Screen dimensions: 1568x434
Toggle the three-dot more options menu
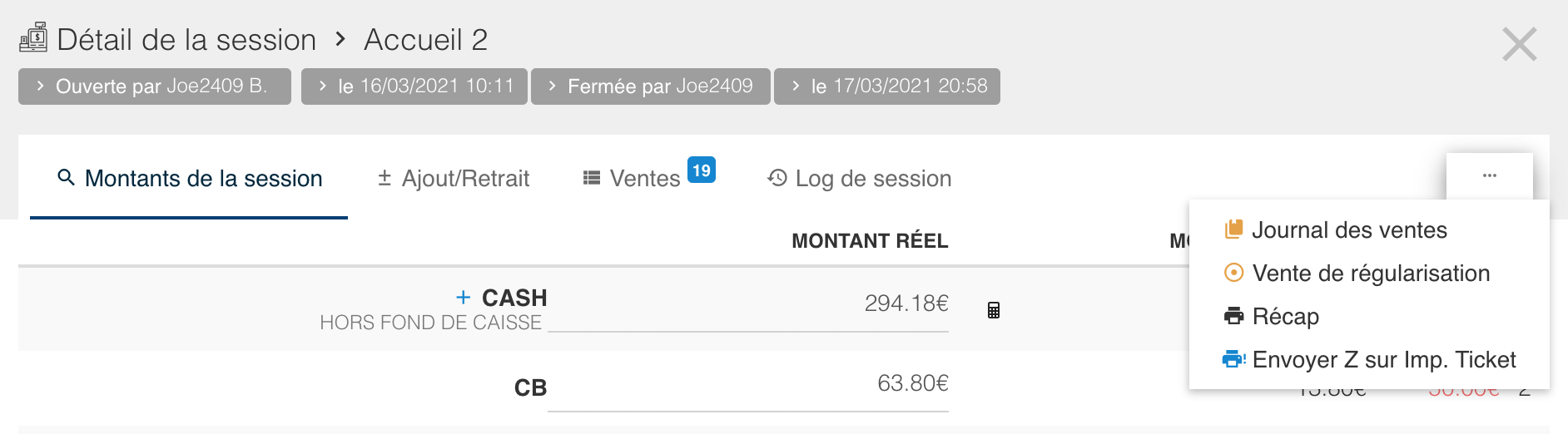pyautogui.click(x=1489, y=176)
